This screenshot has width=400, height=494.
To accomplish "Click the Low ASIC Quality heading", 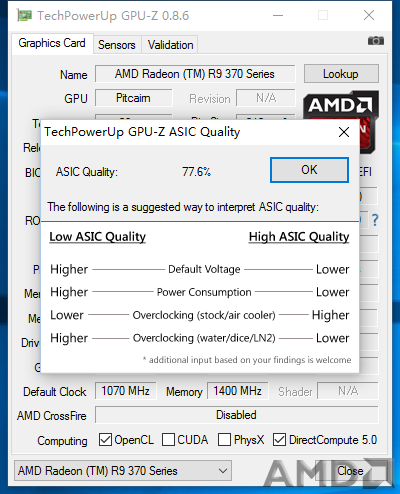I will (97, 237).
